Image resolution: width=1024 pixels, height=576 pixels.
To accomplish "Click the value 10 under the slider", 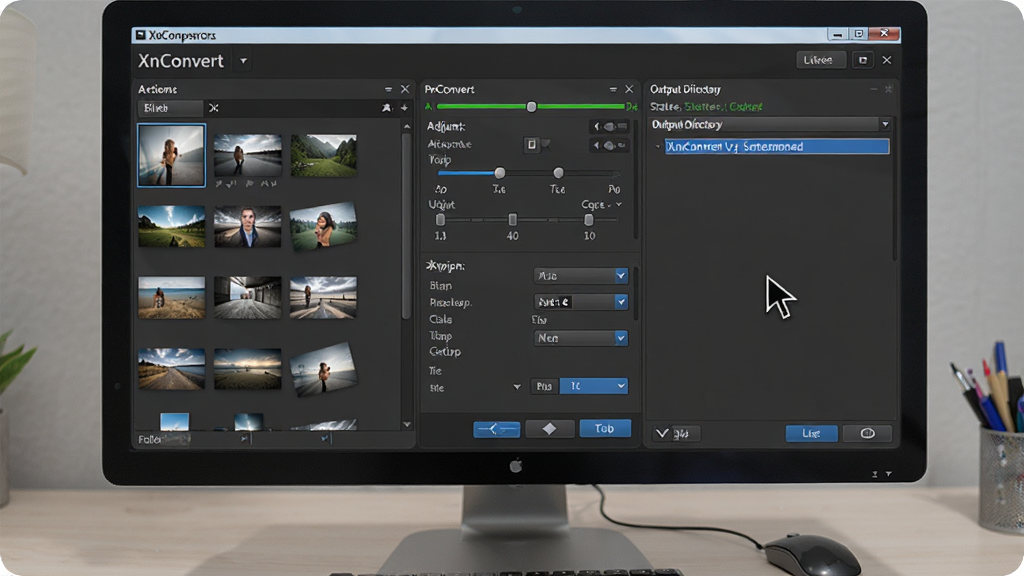I will click(x=590, y=236).
